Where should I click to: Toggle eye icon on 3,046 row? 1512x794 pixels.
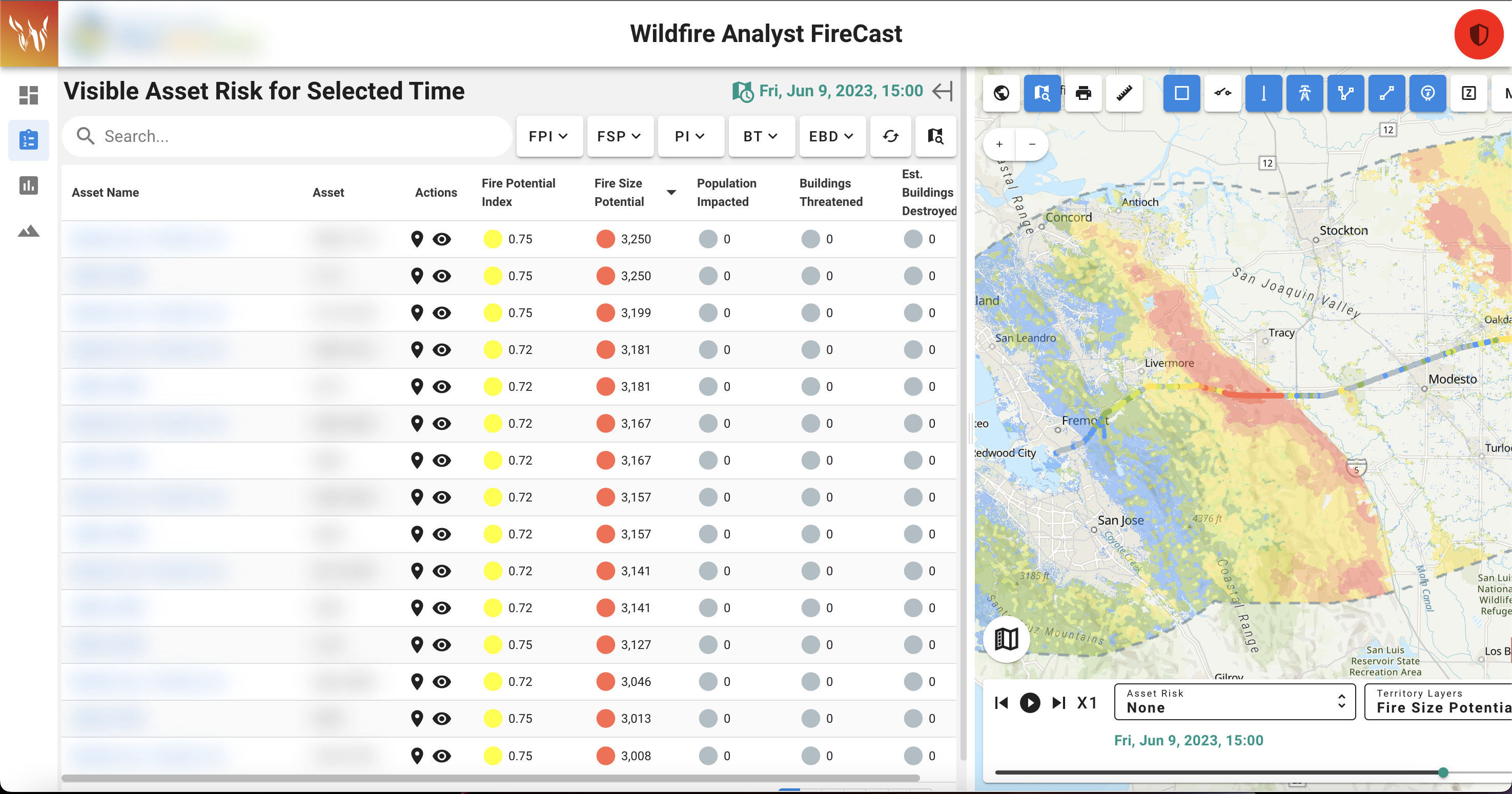pyautogui.click(x=442, y=682)
